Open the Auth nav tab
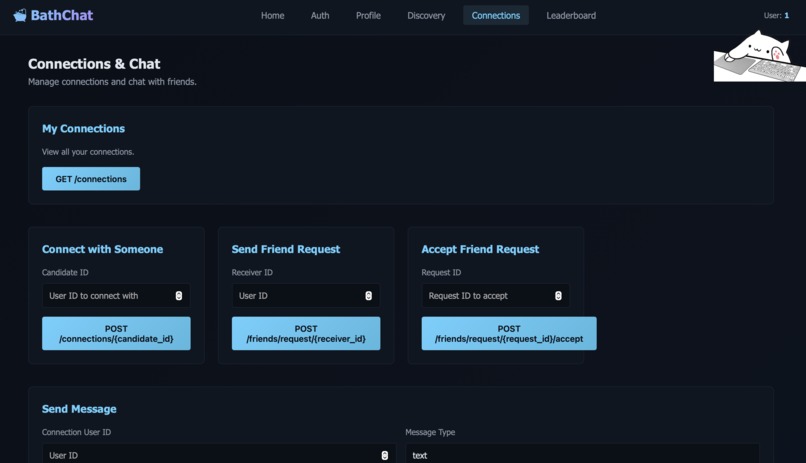 (x=320, y=15)
